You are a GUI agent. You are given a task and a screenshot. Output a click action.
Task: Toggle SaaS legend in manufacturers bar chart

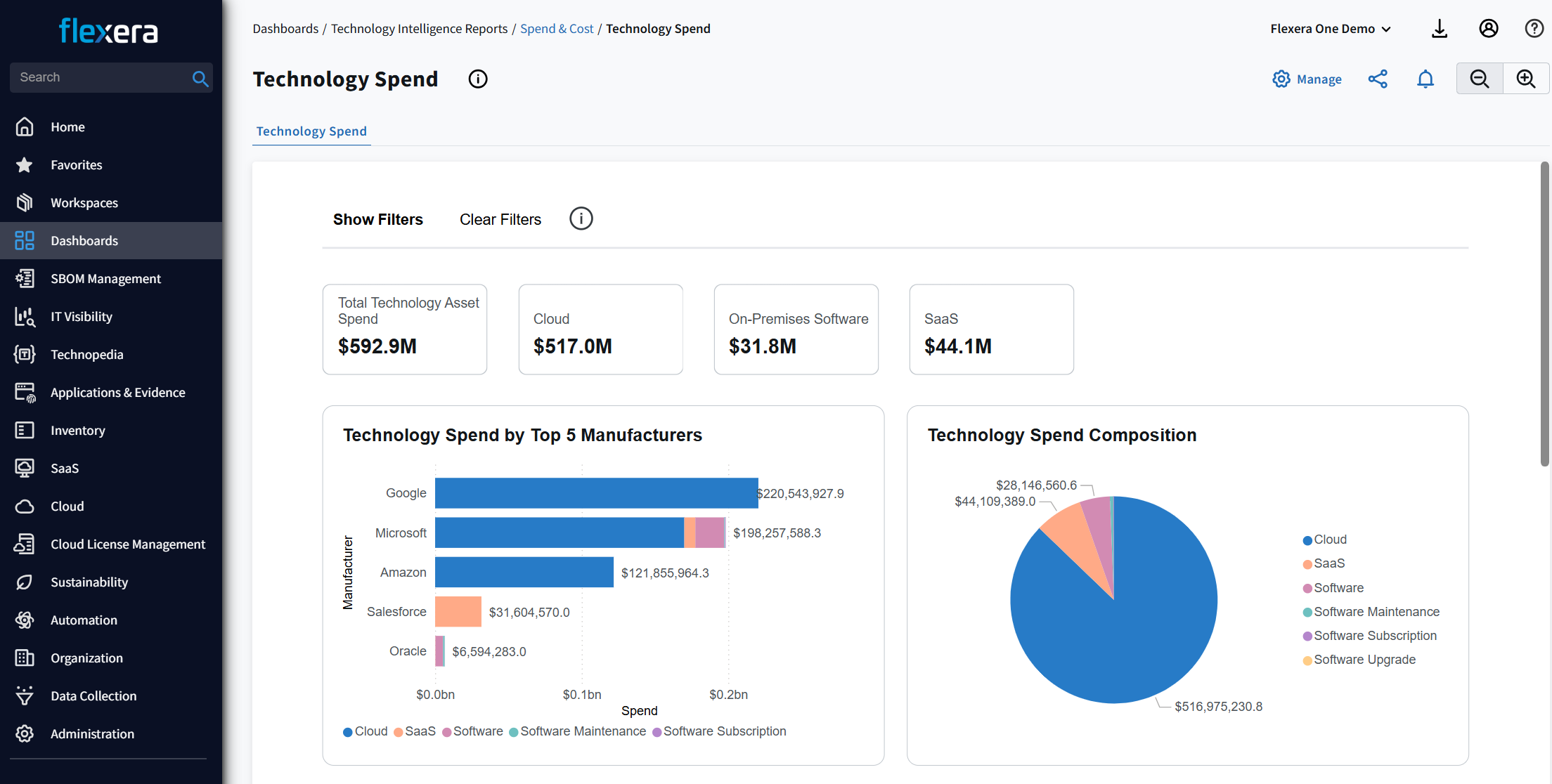click(x=415, y=731)
